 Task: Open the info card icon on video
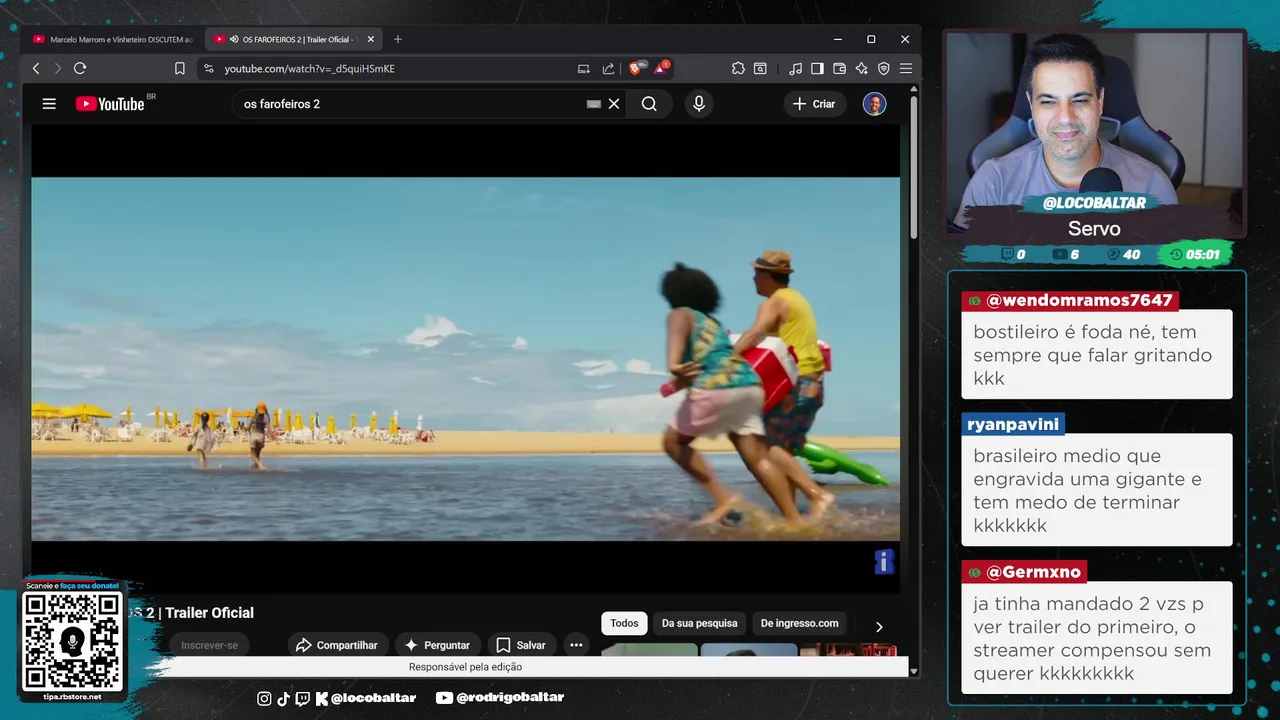(x=884, y=562)
